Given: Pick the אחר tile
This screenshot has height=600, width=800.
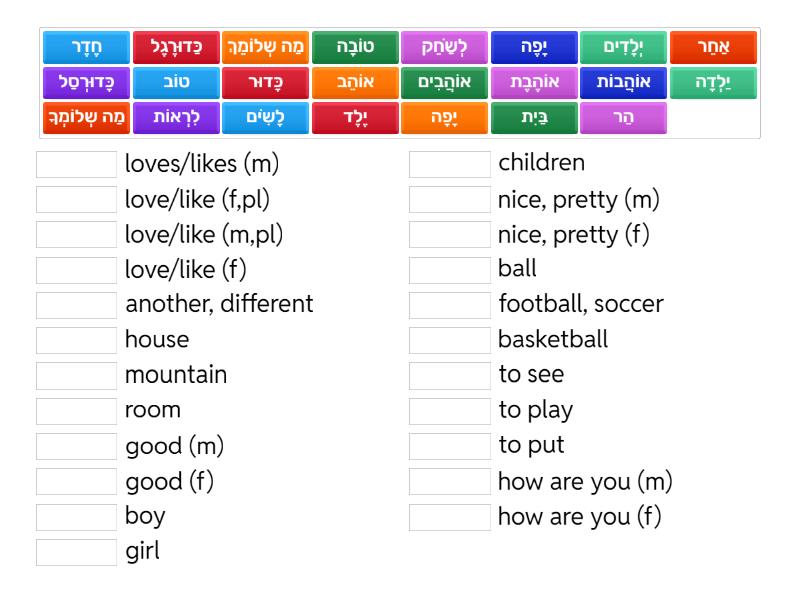Looking at the screenshot, I should coord(713,47).
